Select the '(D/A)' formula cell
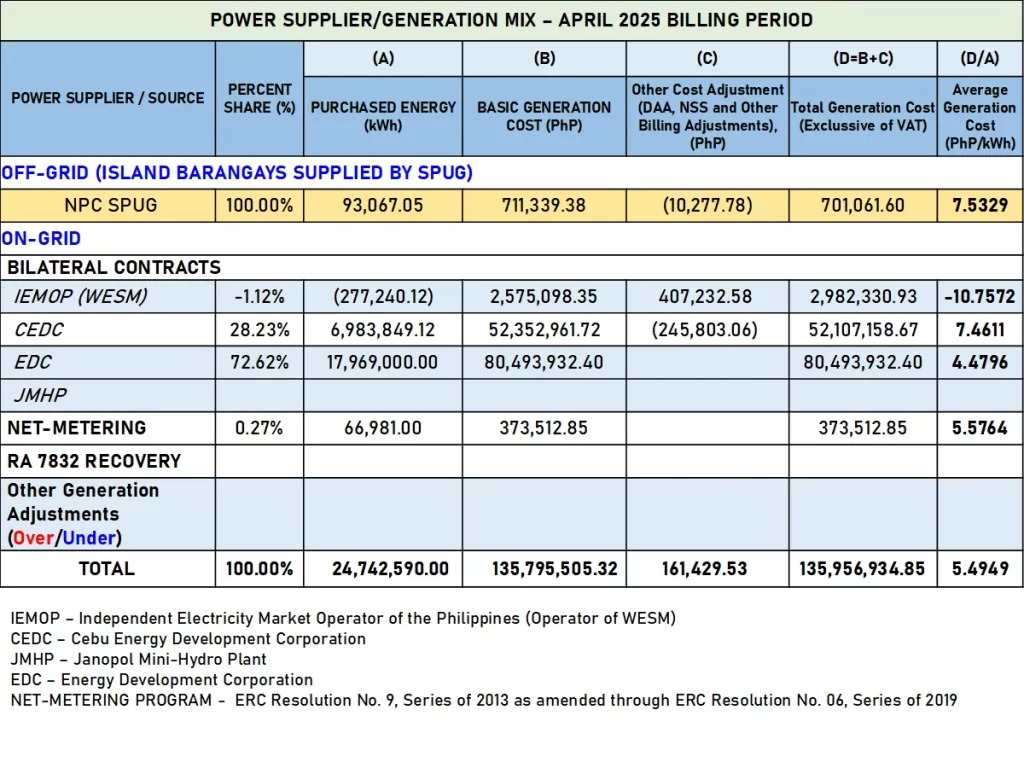Image resolution: width=1024 pixels, height=768 pixels. click(980, 59)
